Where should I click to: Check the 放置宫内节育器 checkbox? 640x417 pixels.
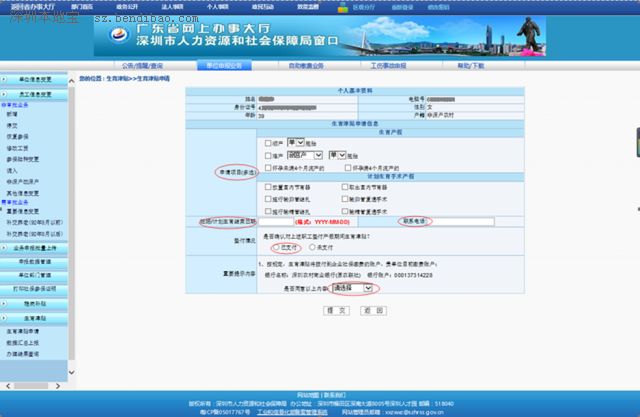[x=269, y=187]
